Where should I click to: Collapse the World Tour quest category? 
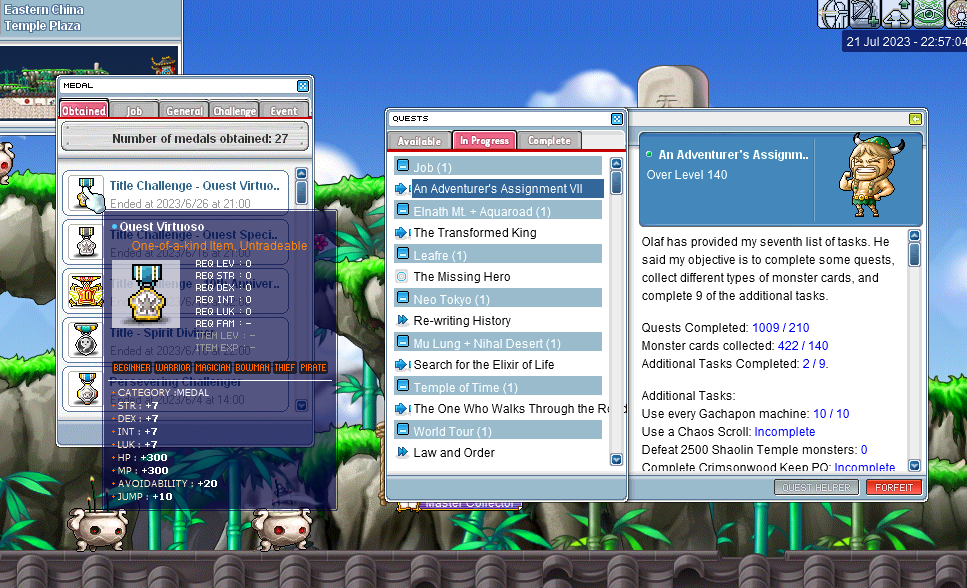click(403, 431)
